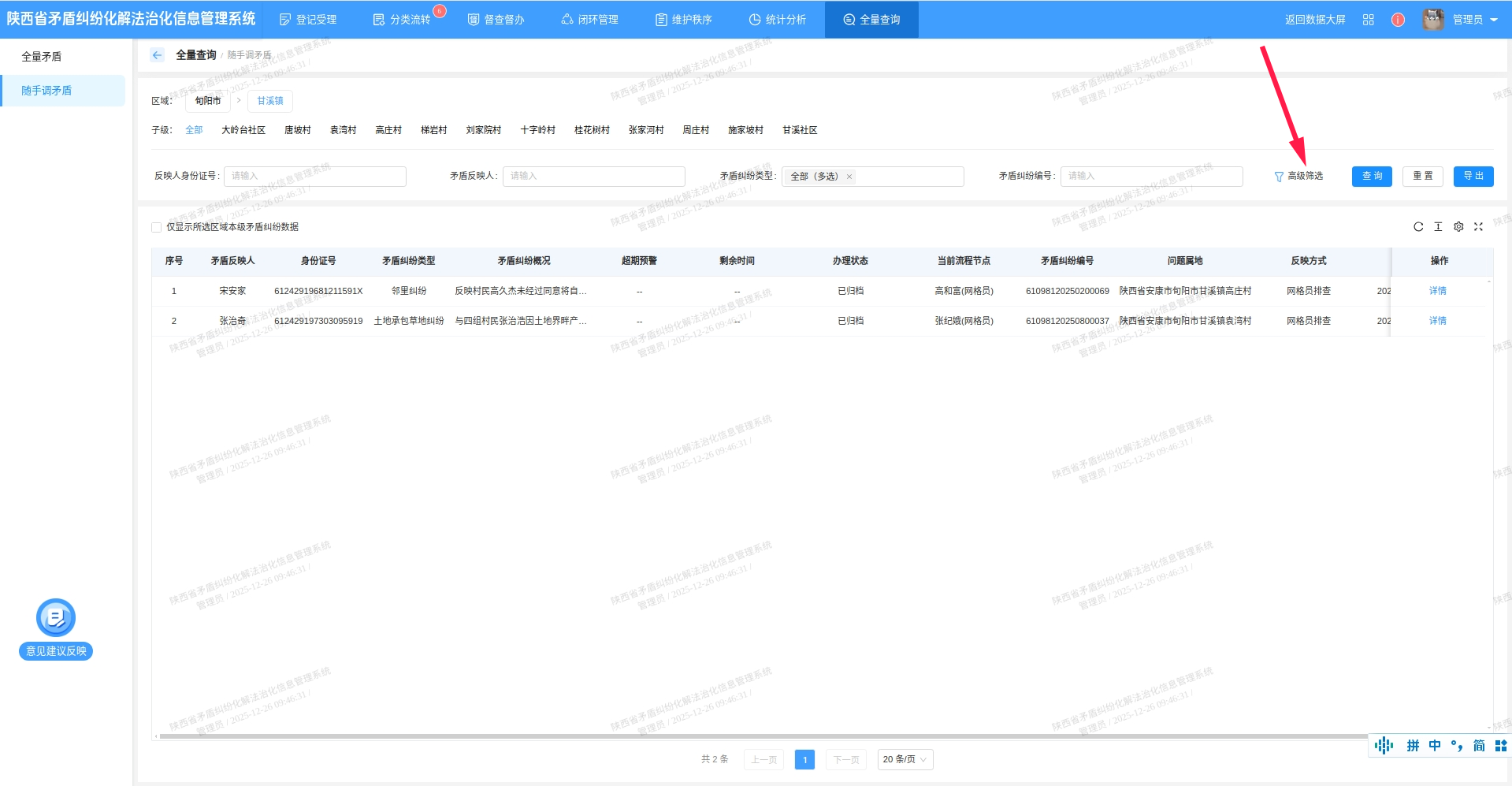Click the 反映人身份证号 input field

coord(315,176)
